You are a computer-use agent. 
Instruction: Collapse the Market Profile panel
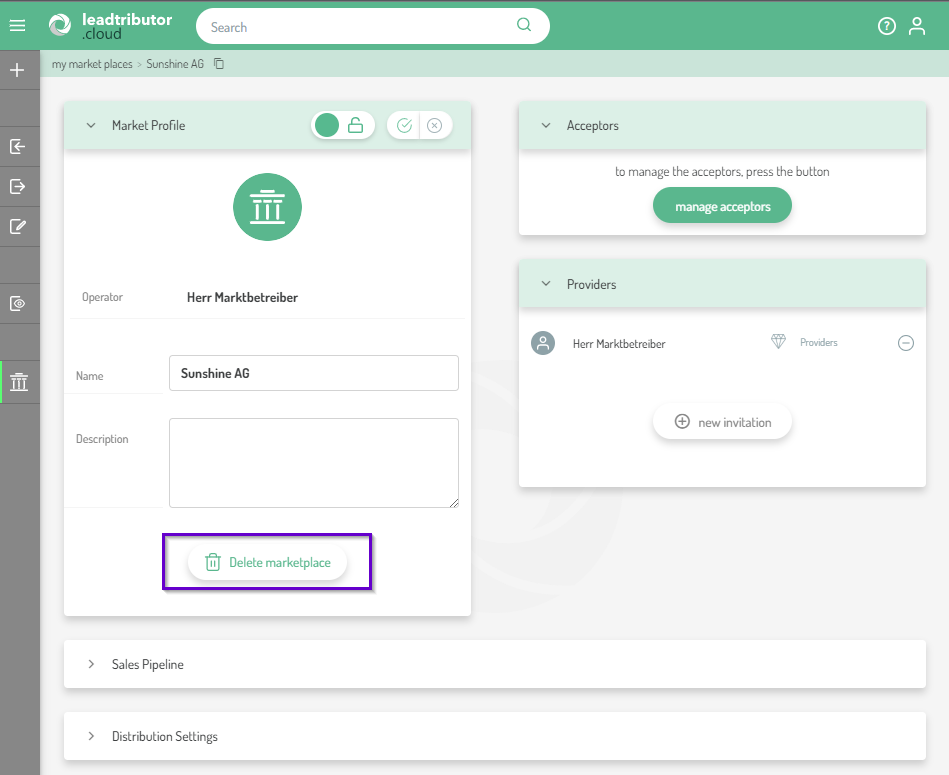pos(91,126)
